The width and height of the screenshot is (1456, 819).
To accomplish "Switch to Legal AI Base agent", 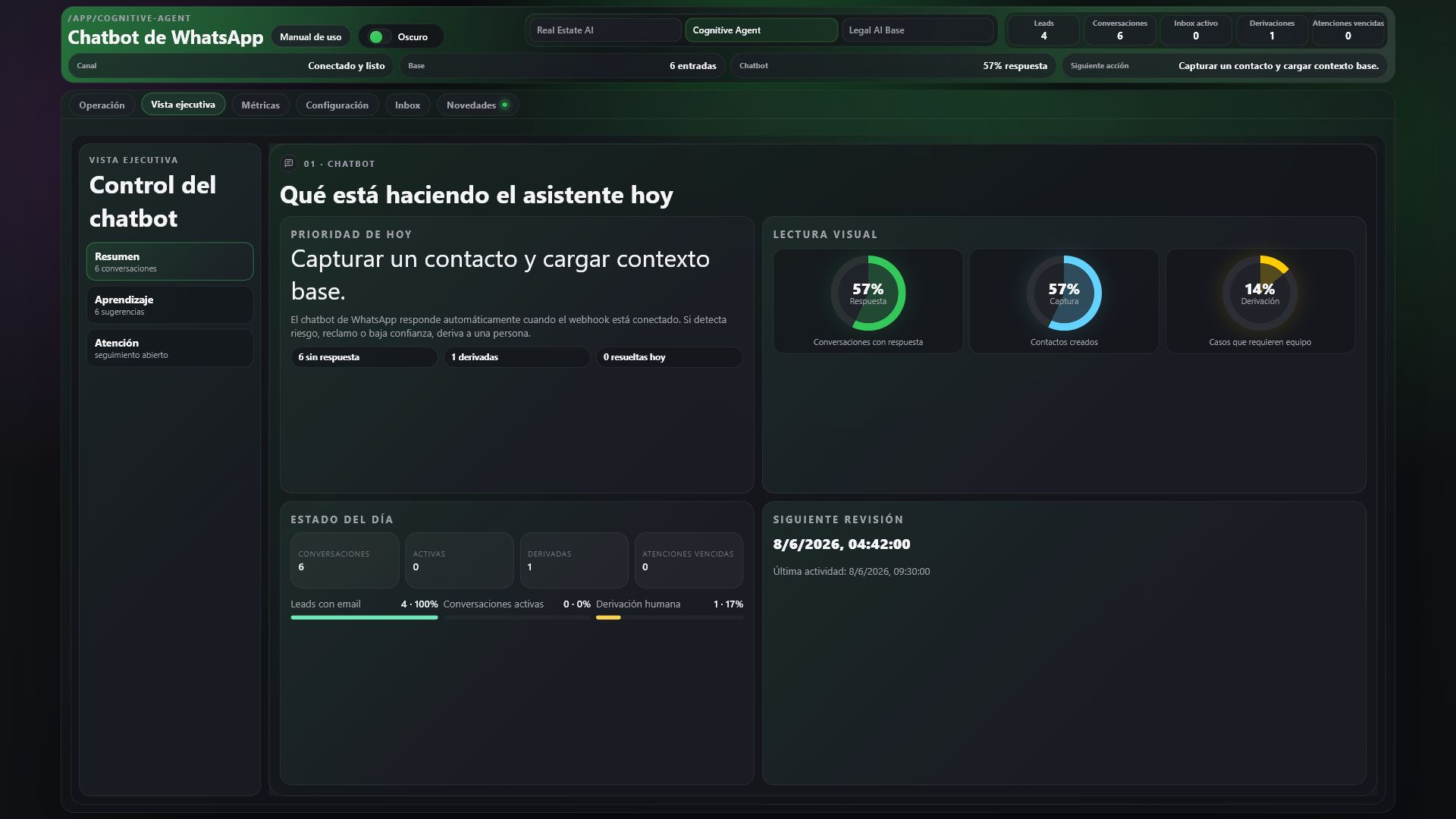I will [x=917, y=30].
